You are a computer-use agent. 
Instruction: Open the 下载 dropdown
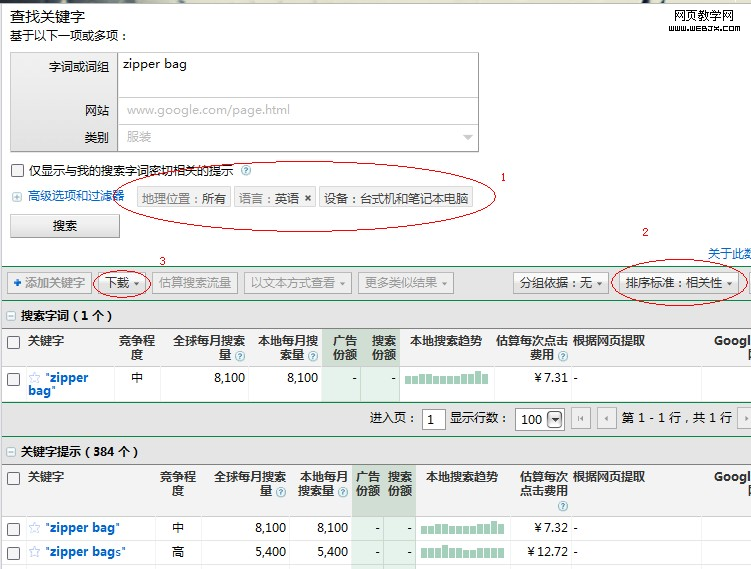tap(123, 283)
